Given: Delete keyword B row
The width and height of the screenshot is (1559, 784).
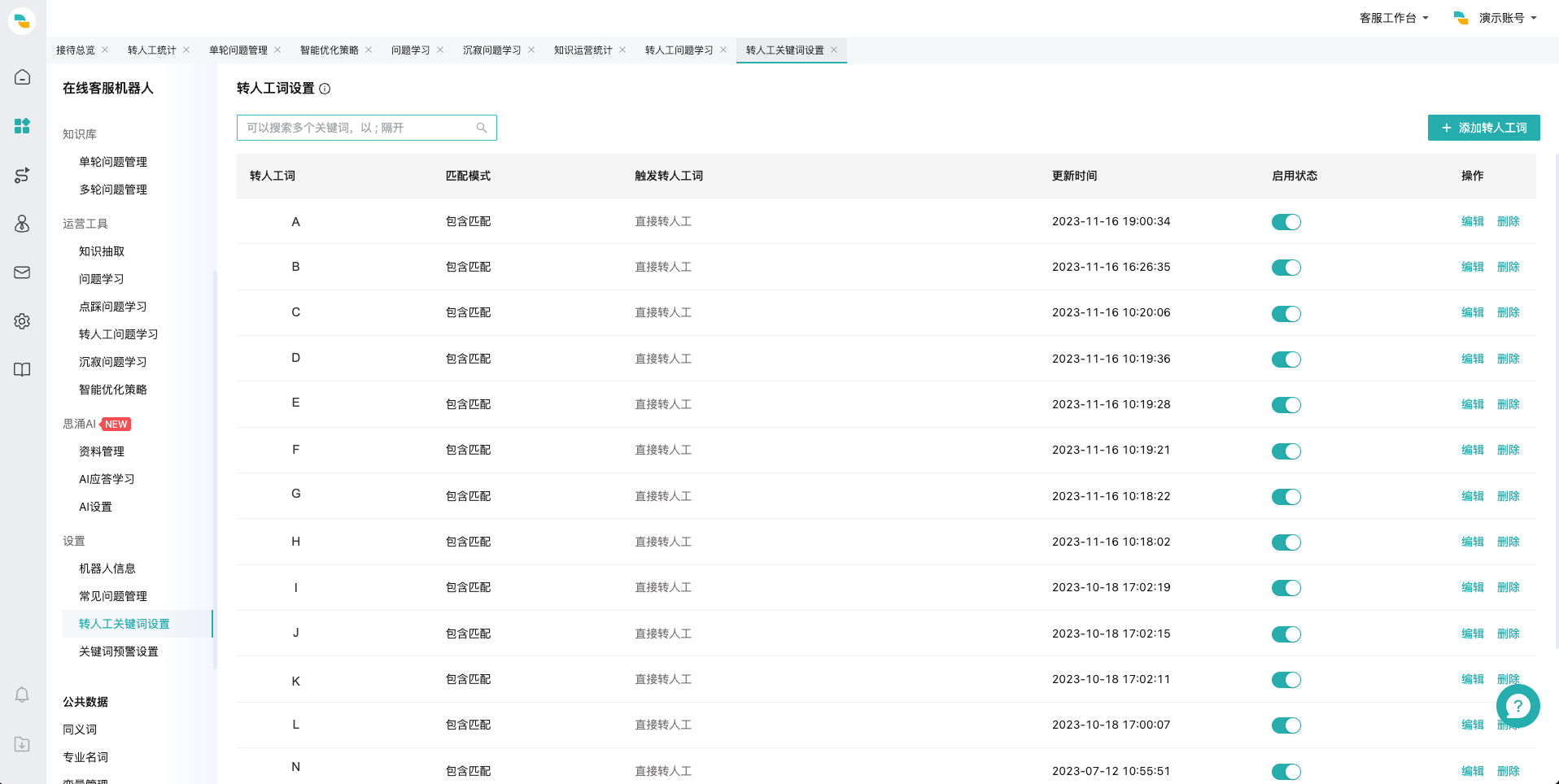Looking at the screenshot, I should click(x=1509, y=267).
